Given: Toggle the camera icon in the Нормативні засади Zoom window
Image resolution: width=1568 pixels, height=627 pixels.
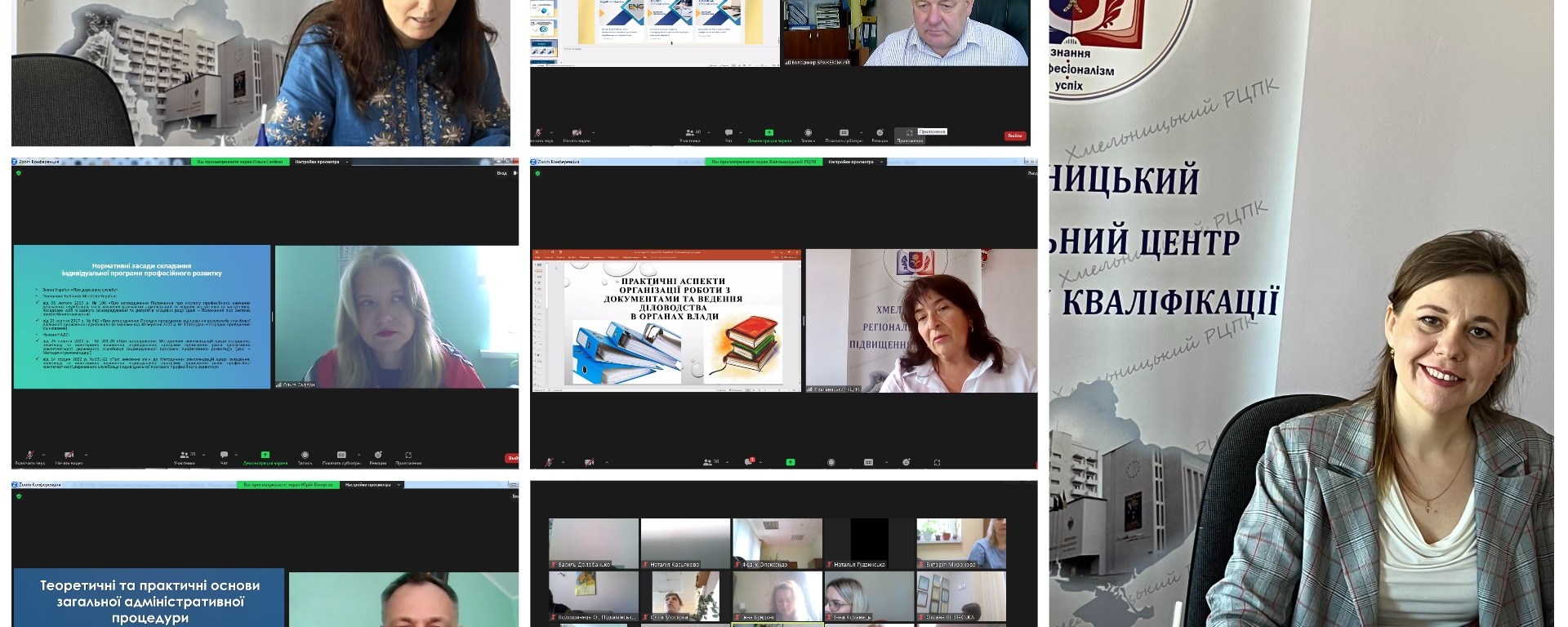Looking at the screenshot, I should tap(69, 455).
